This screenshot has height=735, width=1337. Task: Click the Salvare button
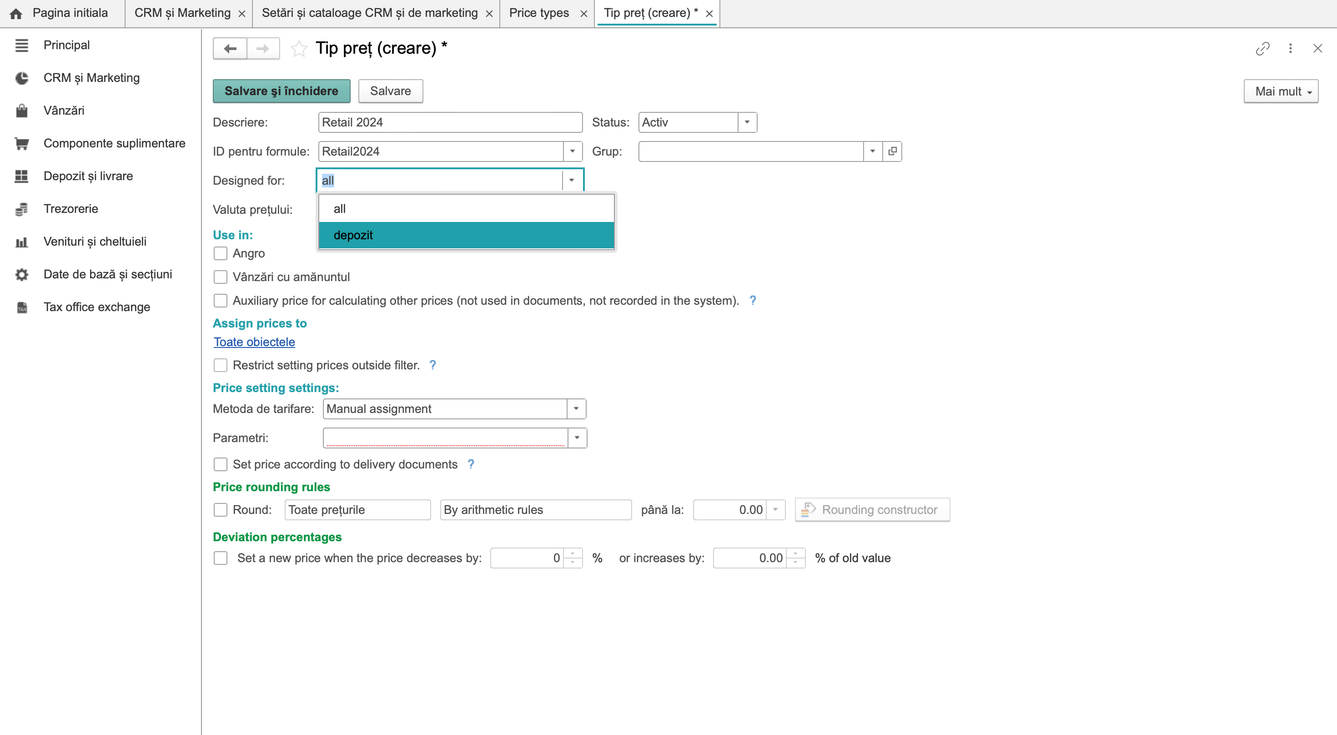pyautogui.click(x=391, y=91)
